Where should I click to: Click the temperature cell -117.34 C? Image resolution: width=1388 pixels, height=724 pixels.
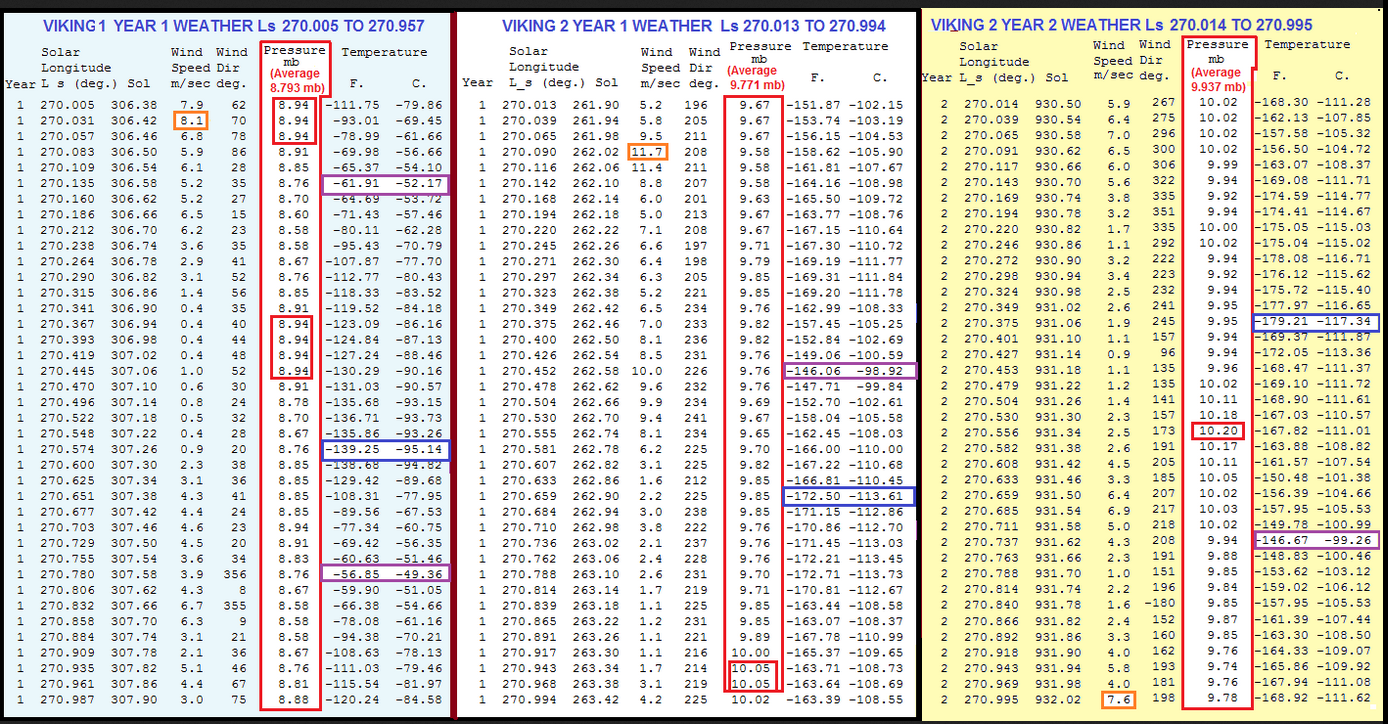(1344, 323)
